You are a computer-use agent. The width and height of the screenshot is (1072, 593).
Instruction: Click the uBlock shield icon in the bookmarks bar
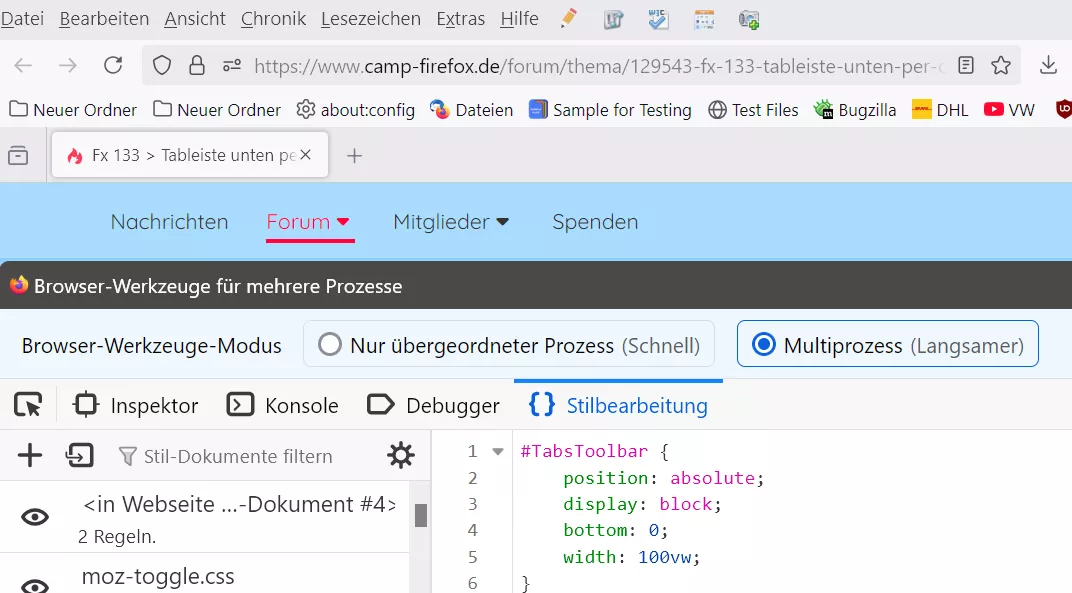tap(1064, 109)
